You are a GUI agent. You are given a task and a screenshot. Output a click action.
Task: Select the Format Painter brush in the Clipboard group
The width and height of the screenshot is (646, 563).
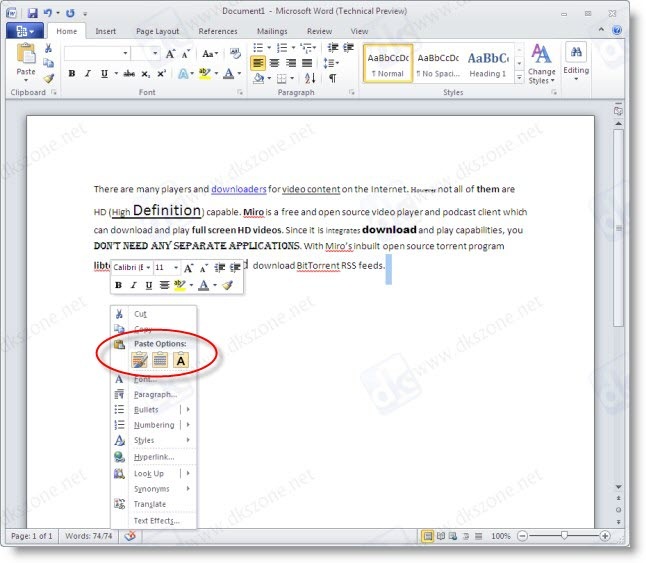pos(49,78)
